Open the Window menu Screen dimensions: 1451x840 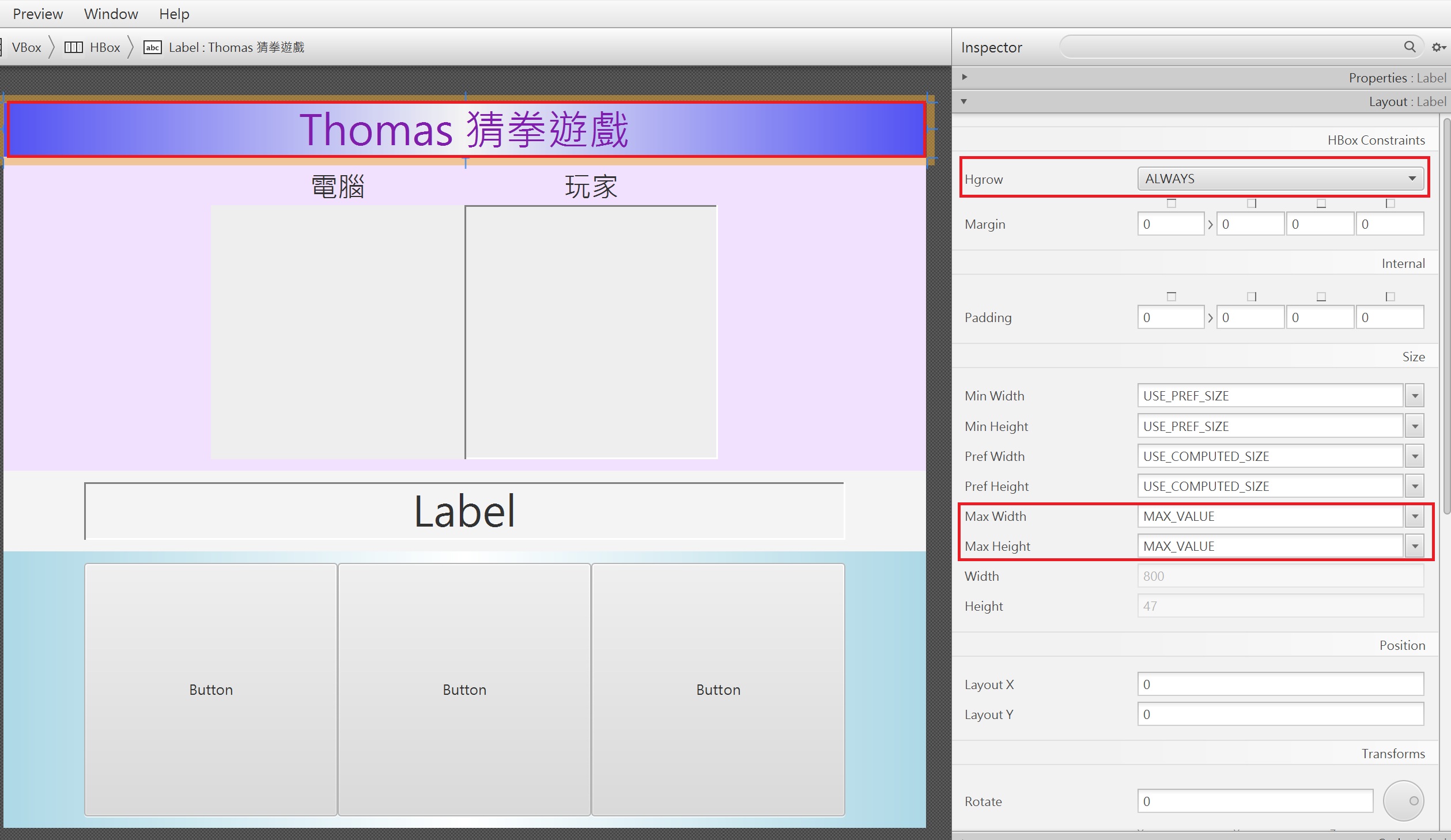click(111, 14)
